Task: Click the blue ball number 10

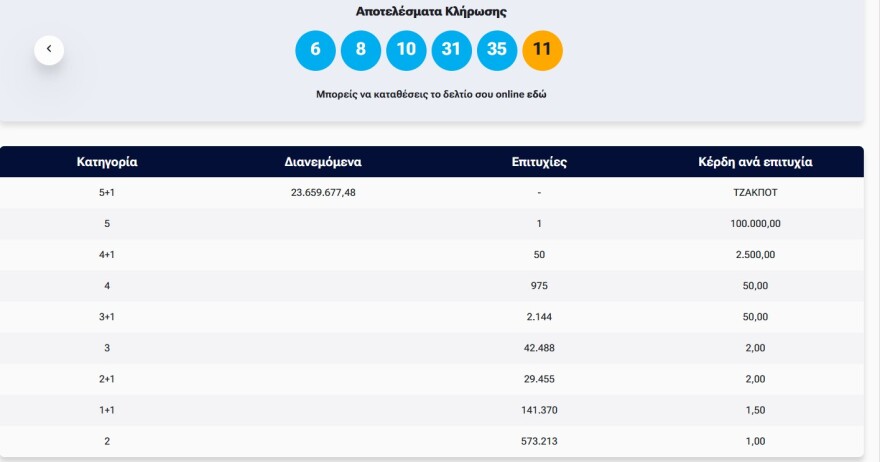Action: (406, 50)
